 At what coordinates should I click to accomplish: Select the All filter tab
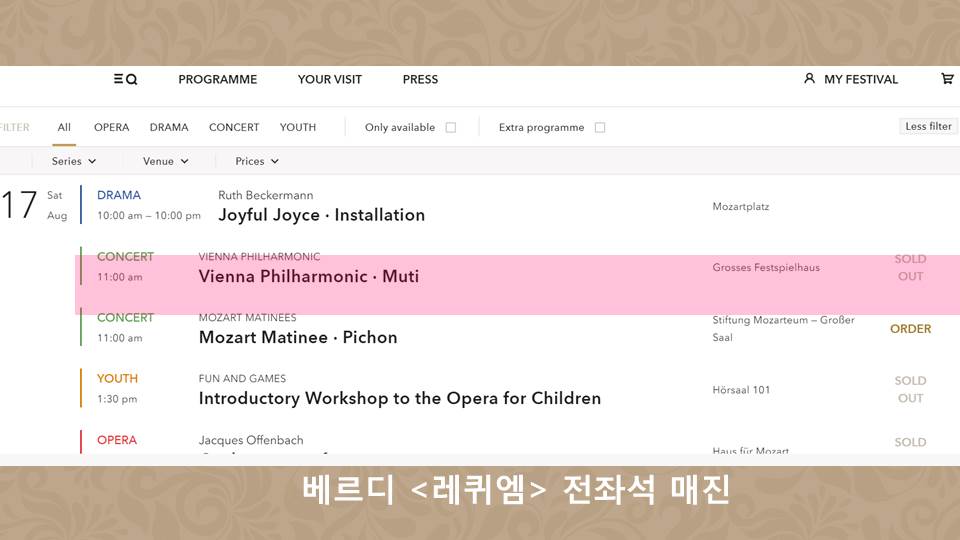coord(64,127)
